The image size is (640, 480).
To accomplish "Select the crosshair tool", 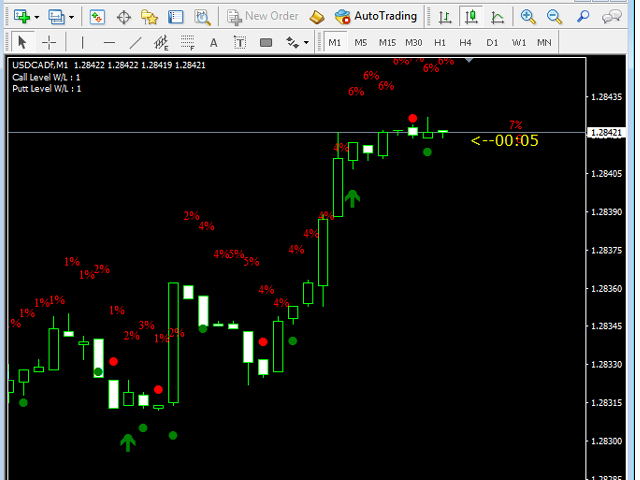I will [48, 42].
